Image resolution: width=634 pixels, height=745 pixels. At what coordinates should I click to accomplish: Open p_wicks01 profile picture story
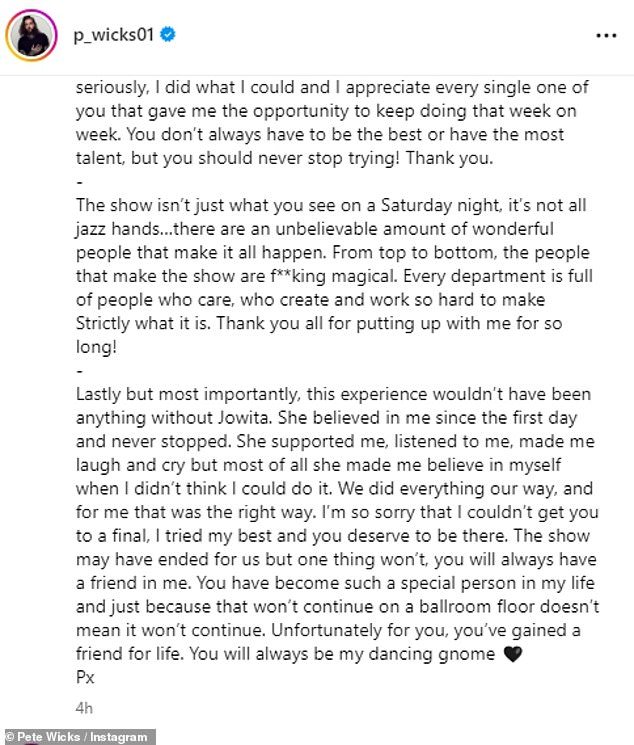click(31, 36)
